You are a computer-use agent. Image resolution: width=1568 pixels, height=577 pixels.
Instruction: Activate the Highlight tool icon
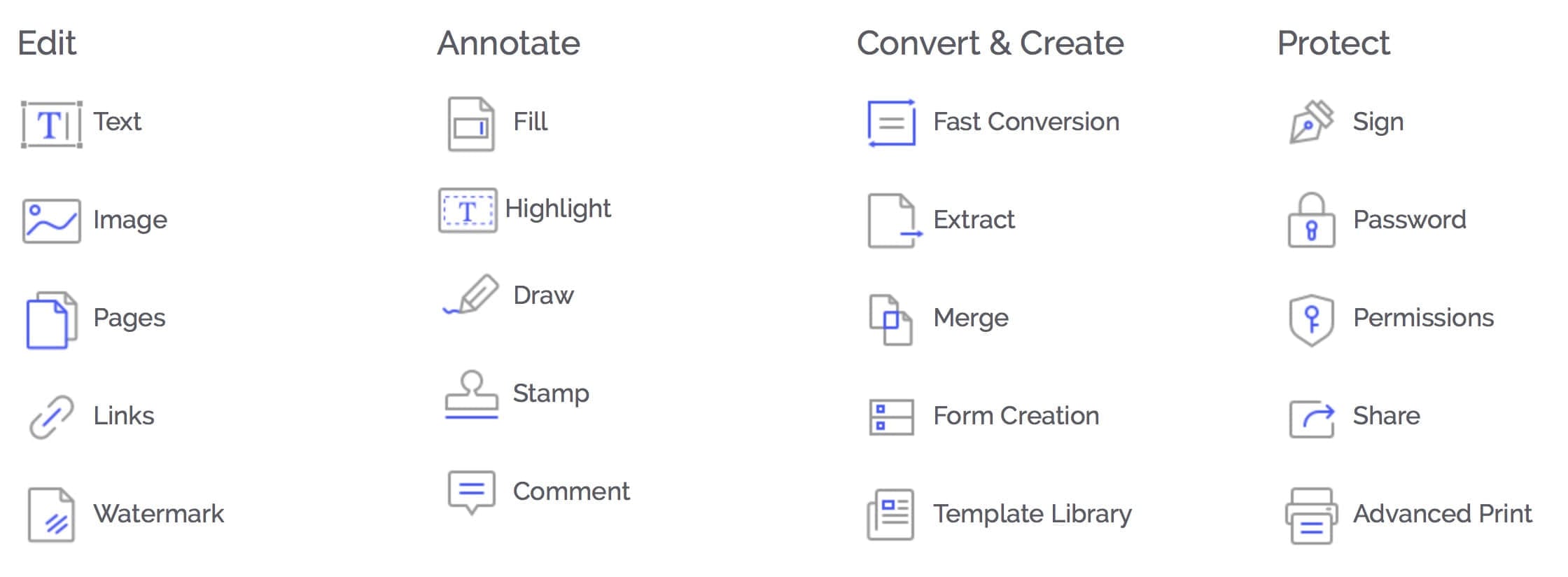[468, 210]
